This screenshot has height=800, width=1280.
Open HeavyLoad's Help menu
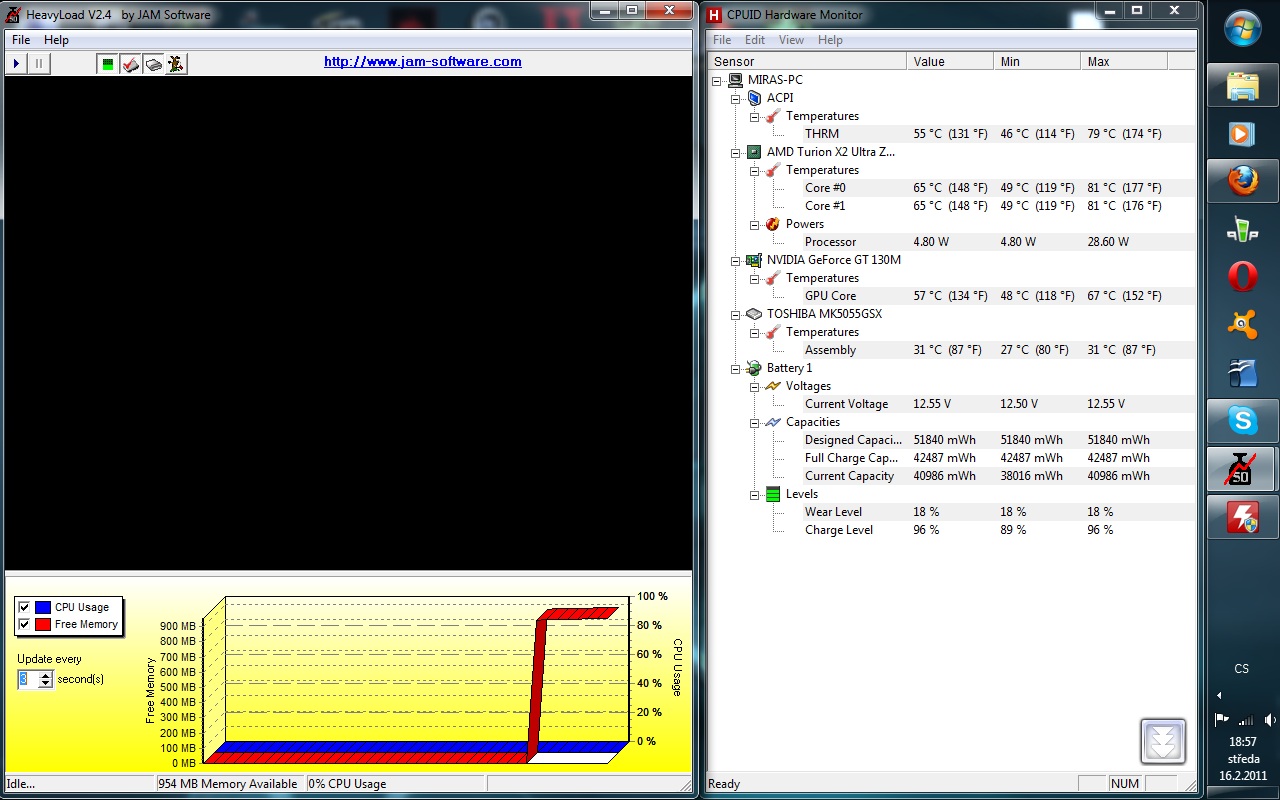(x=56, y=40)
